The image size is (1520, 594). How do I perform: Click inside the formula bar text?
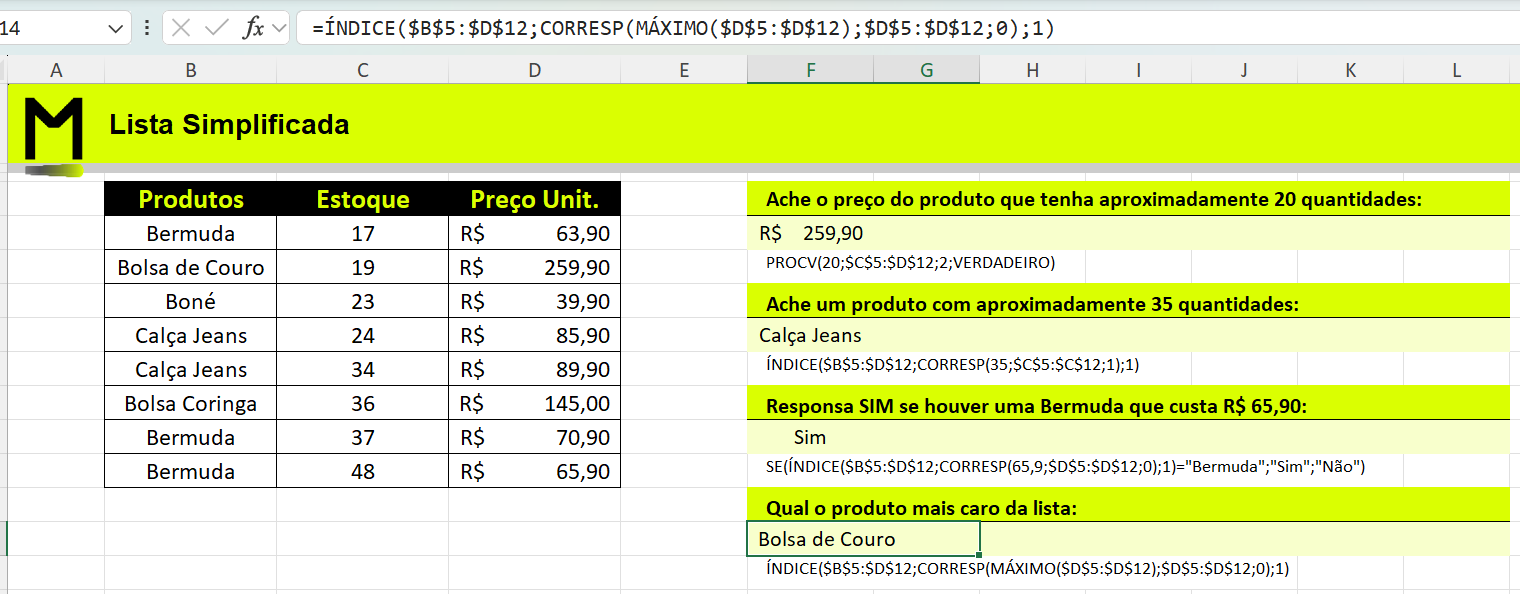(x=683, y=29)
